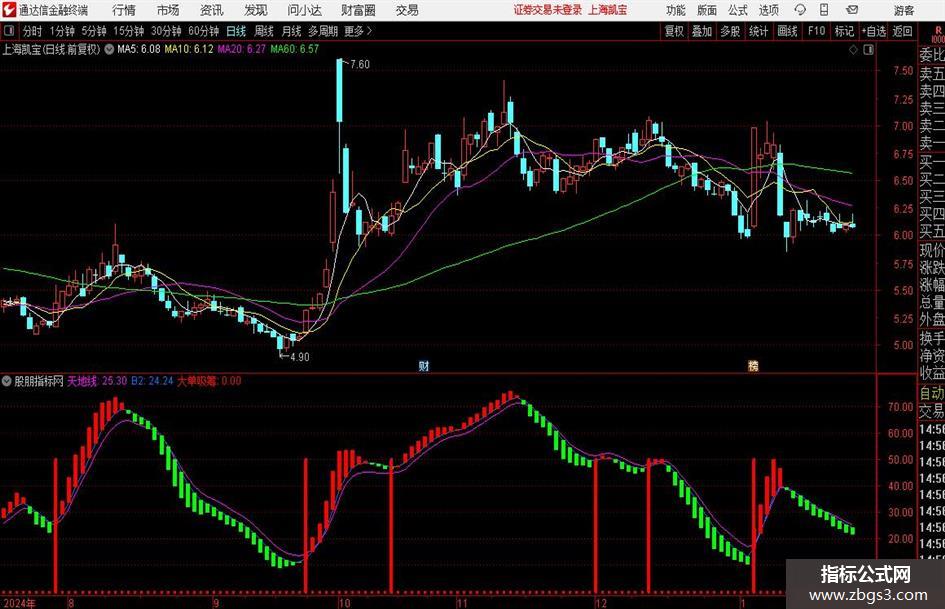The width and height of the screenshot is (945, 609).
Task: Click the B2: 24.24 indicator value
Action: pos(152,381)
